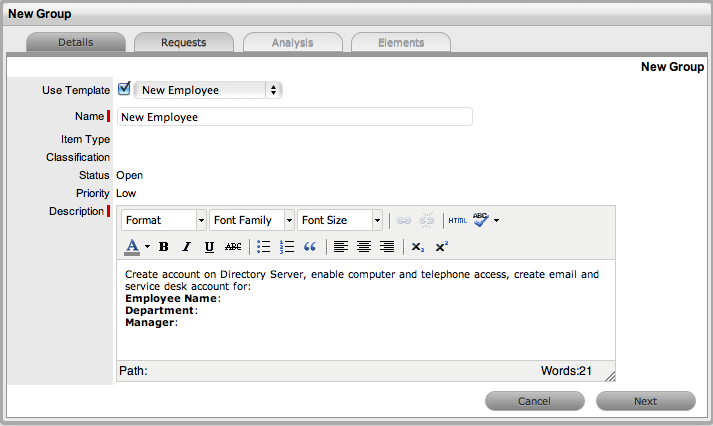
Task: Remove link using the unlink icon
Action: click(x=427, y=221)
